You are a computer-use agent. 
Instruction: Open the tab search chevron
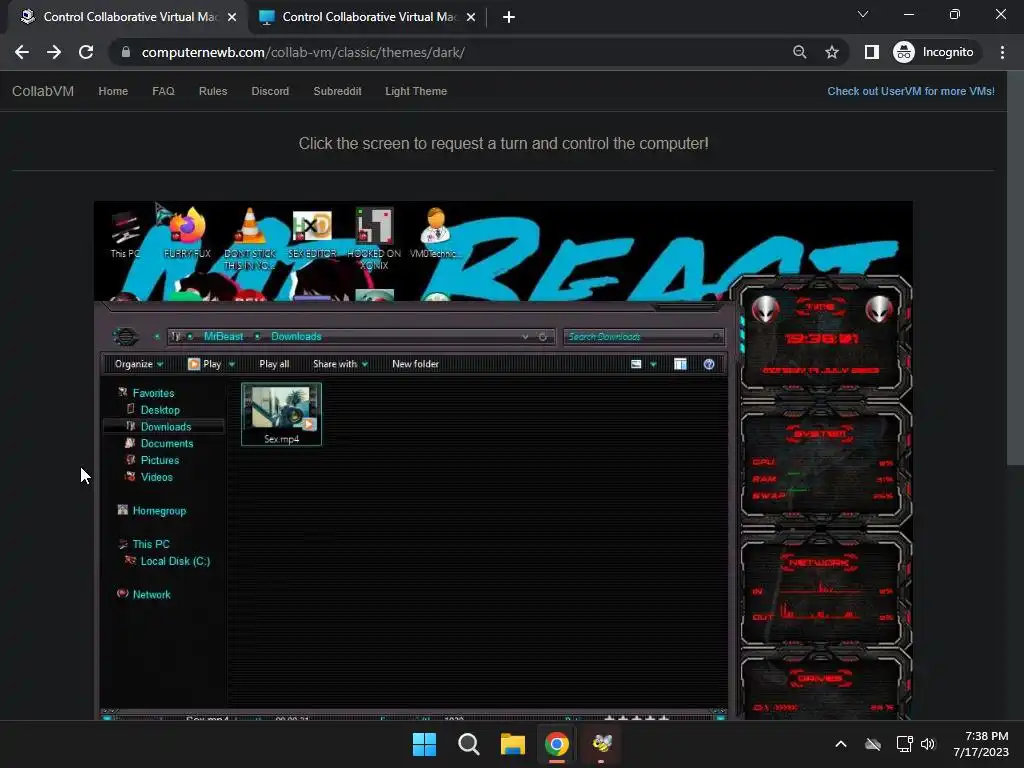863,14
